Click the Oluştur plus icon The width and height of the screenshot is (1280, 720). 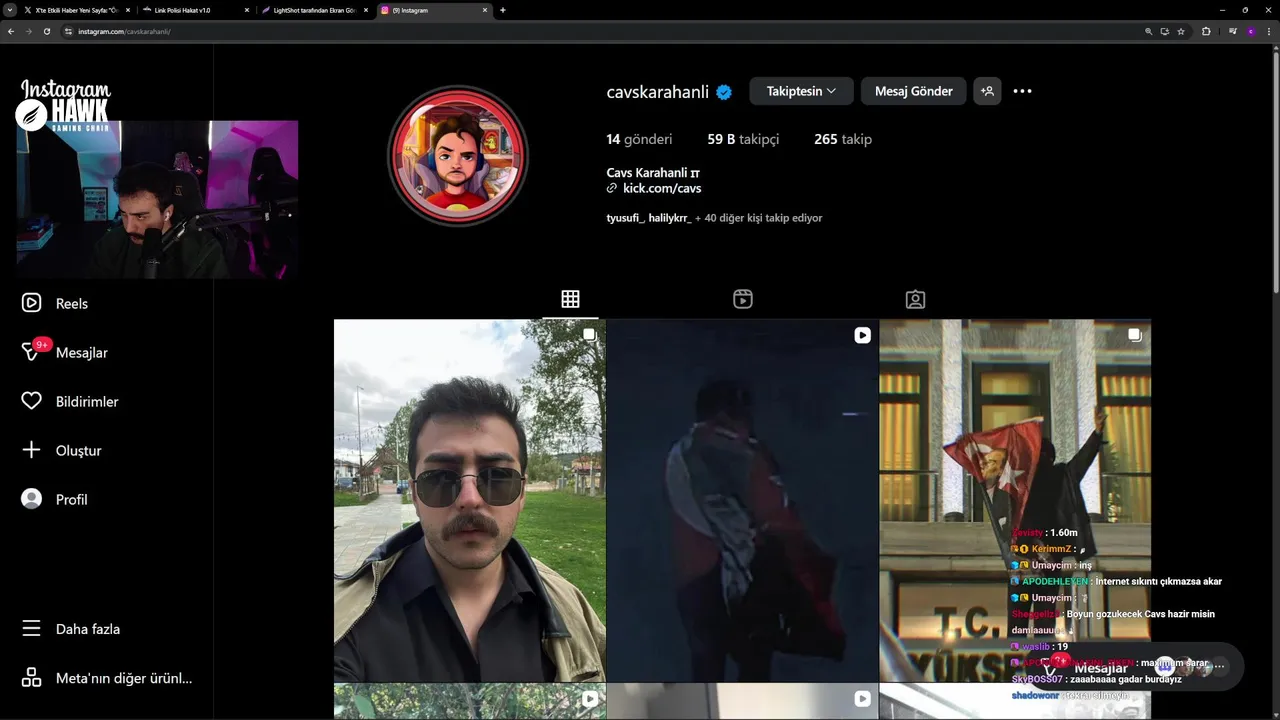(x=32, y=450)
